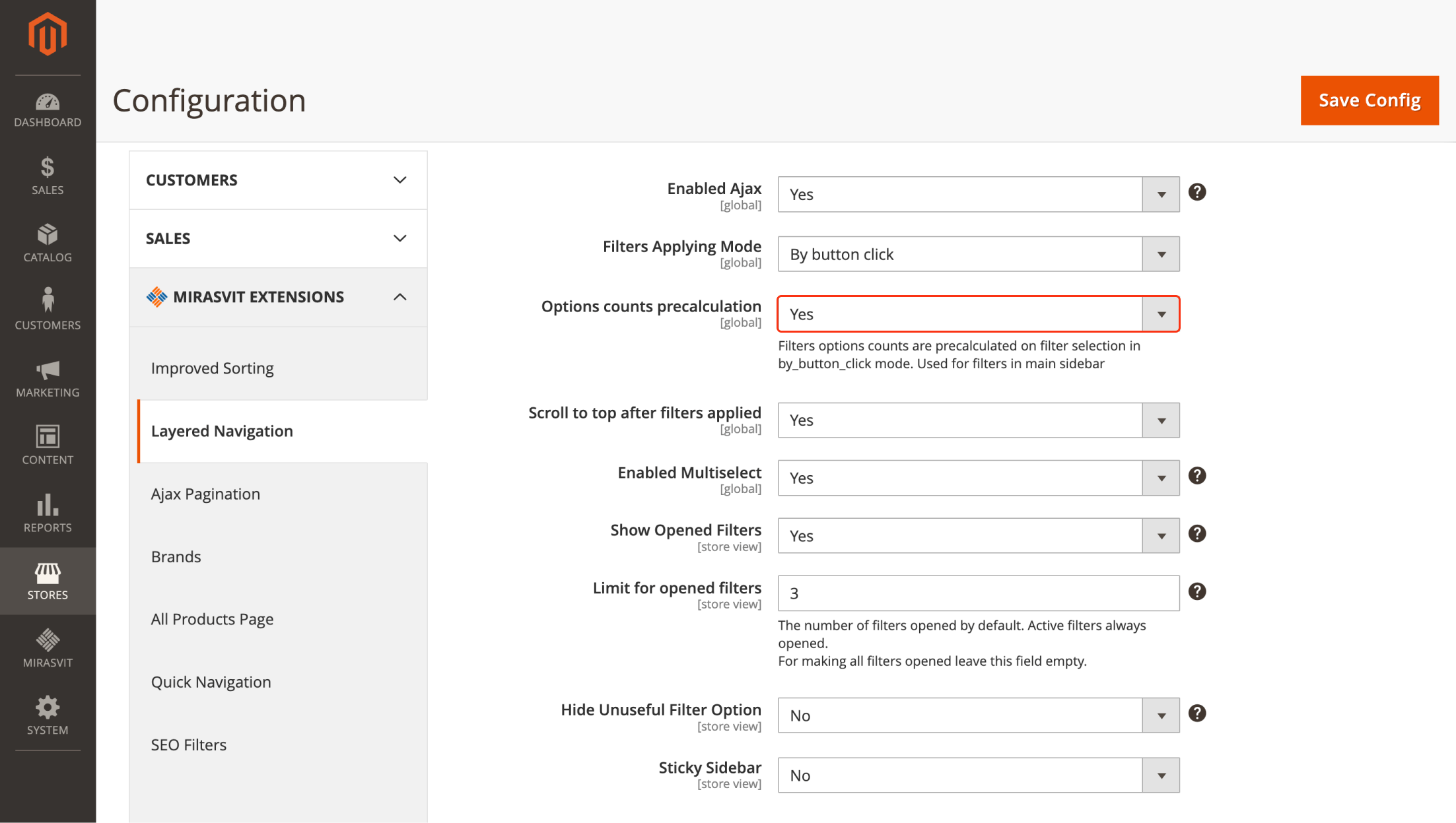Screen dimensions: 1456x823
Task: Select SEO Filters settings tab
Action: click(282, 744)
